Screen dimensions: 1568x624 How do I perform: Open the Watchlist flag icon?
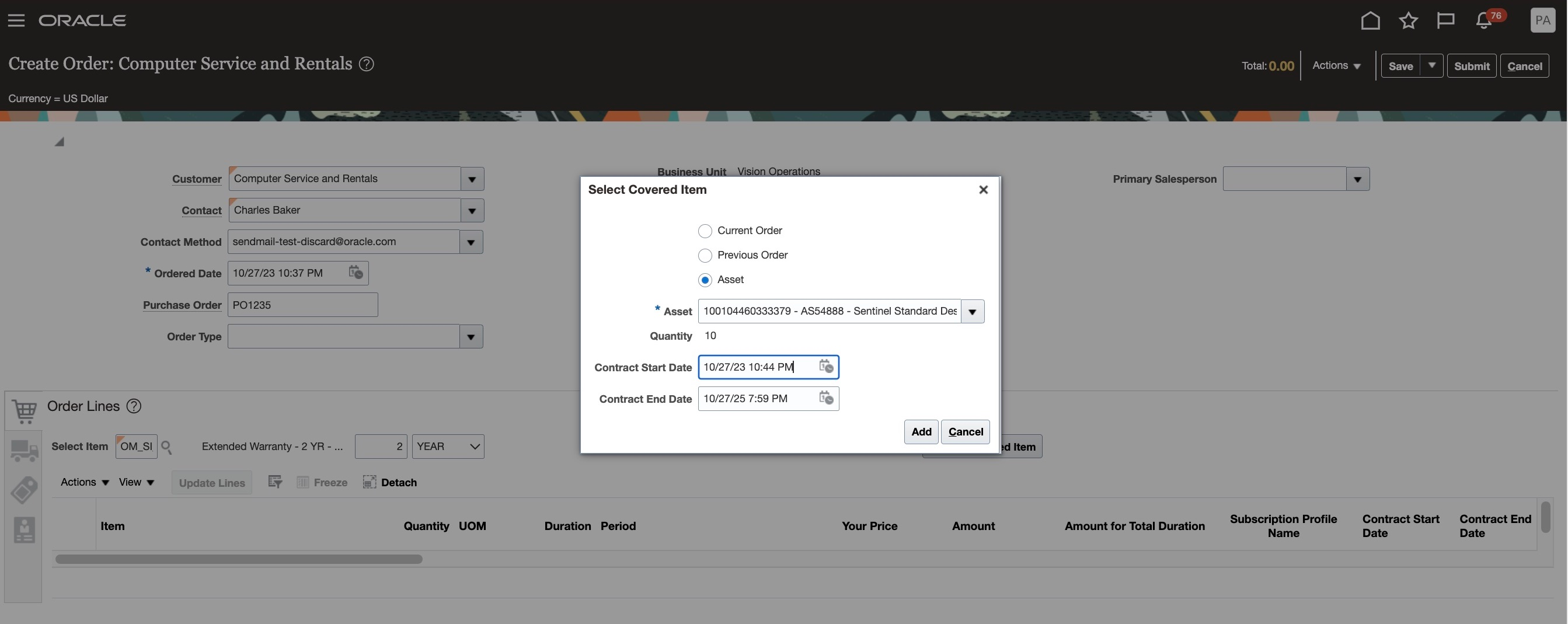[1445, 20]
